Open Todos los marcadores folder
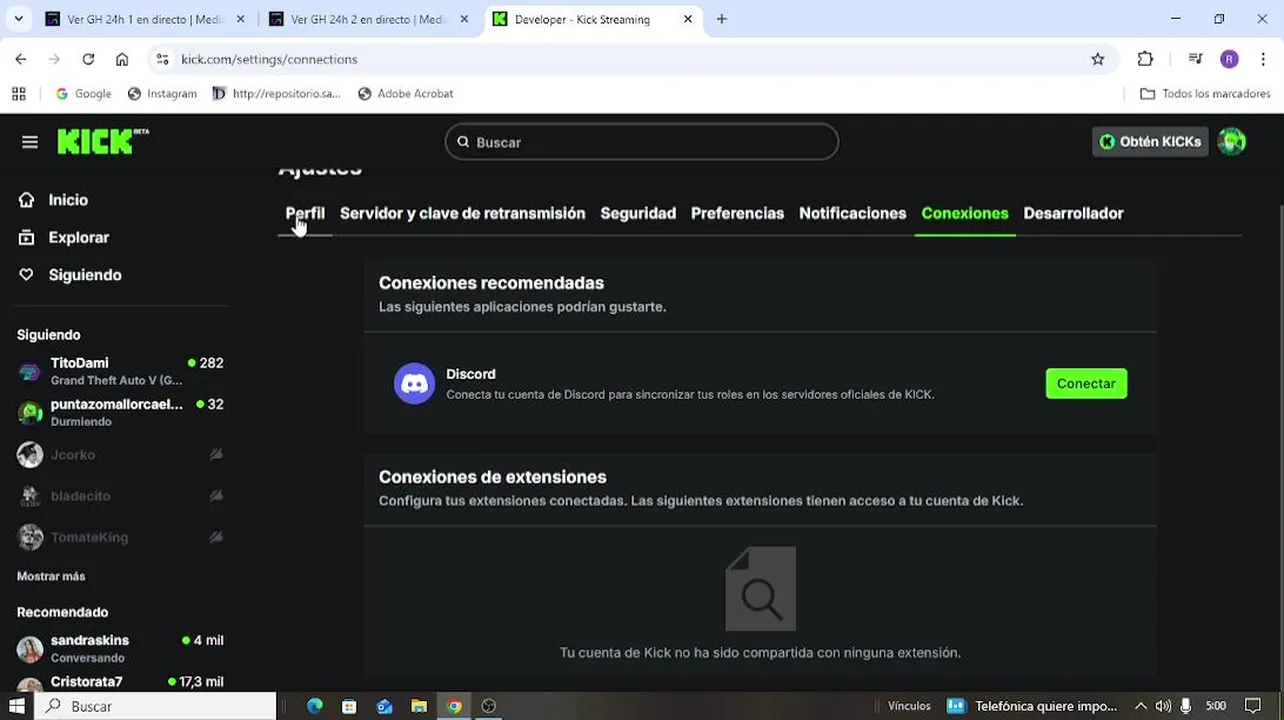Image resolution: width=1284 pixels, height=720 pixels. pyautogui.click(x=1205, y=93)
